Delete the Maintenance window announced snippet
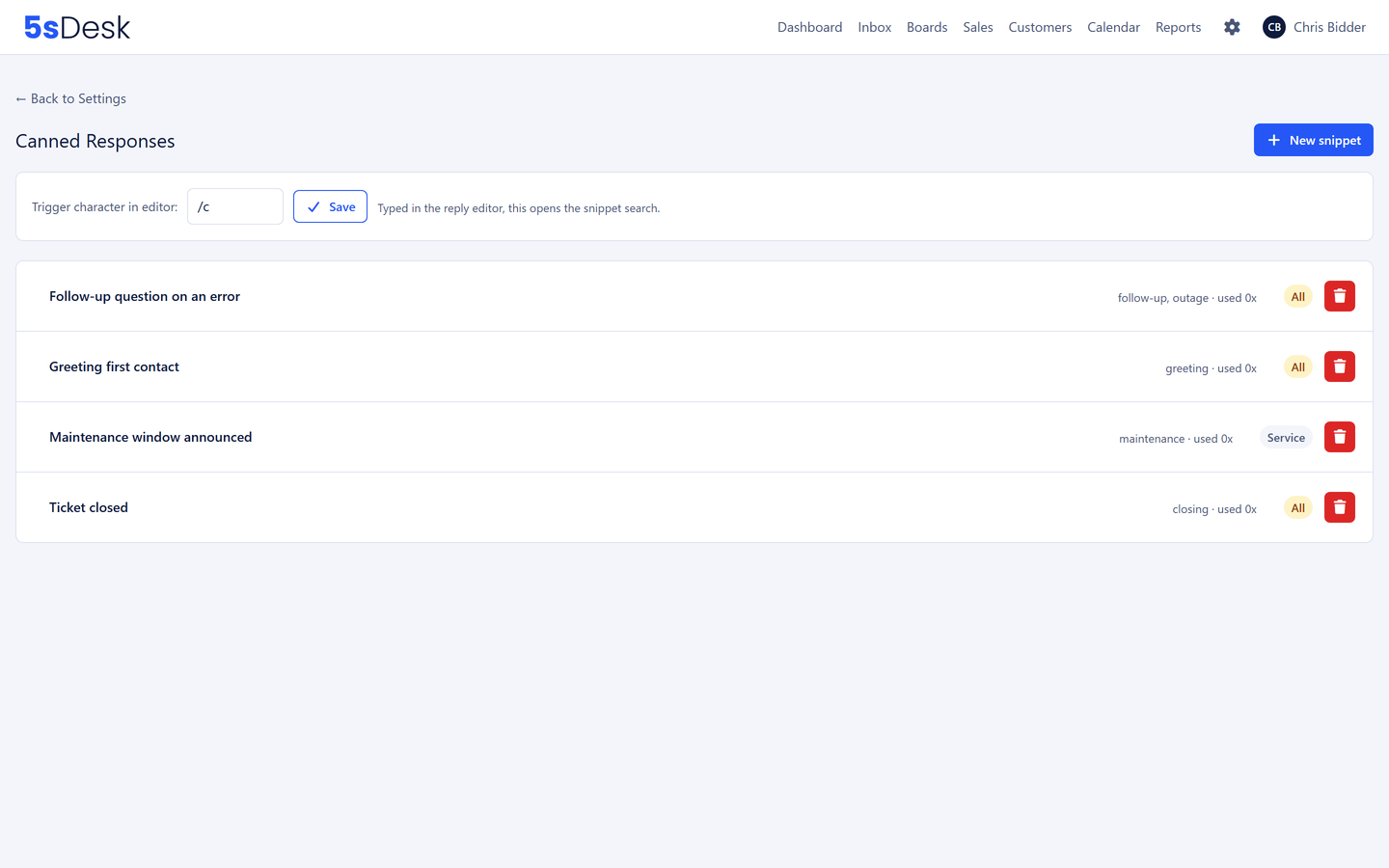Viewport: 1389px width, 868px height. (x=1339, y=437)
